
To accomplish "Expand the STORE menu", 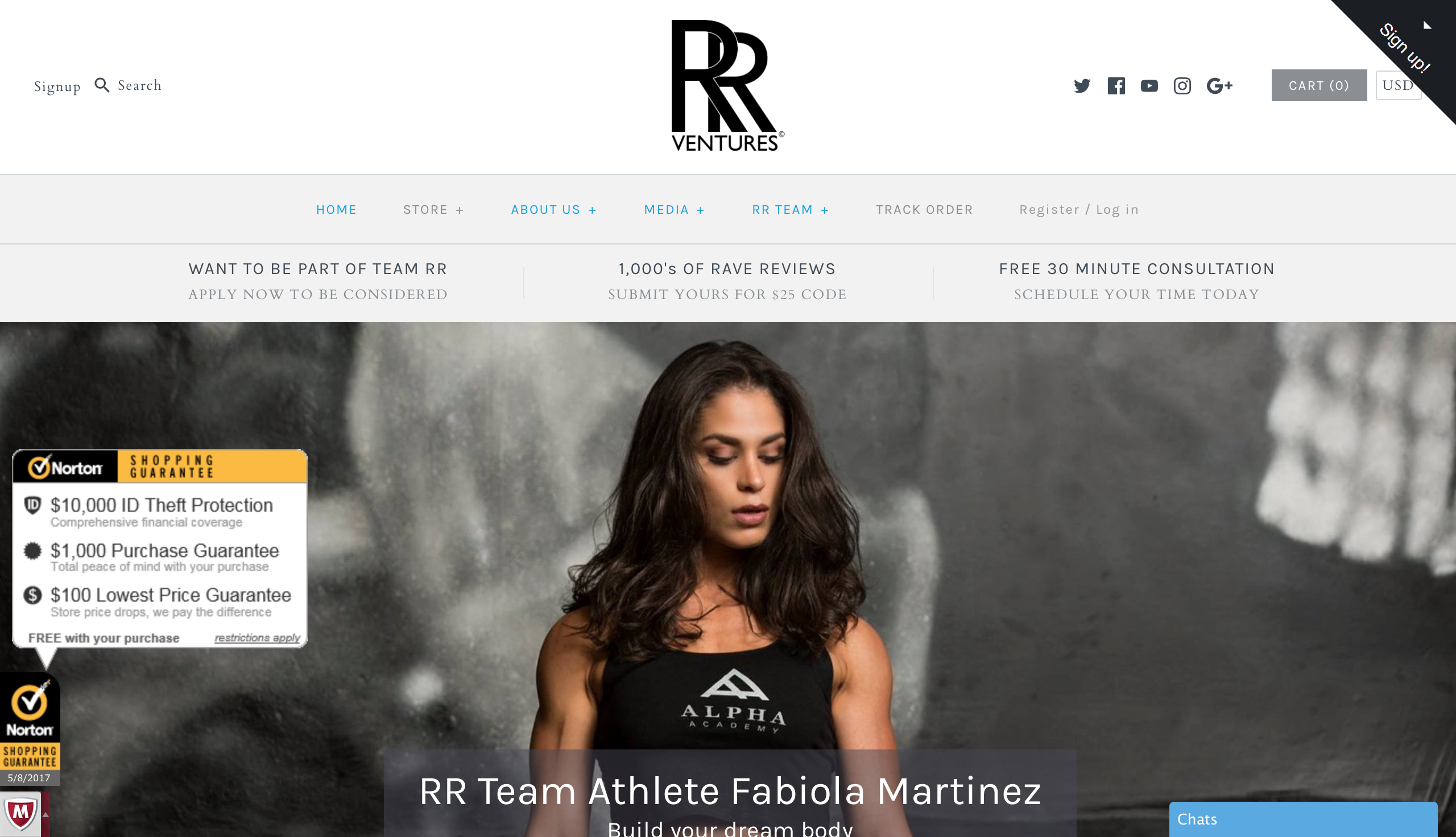I will [x=433, y=210].
